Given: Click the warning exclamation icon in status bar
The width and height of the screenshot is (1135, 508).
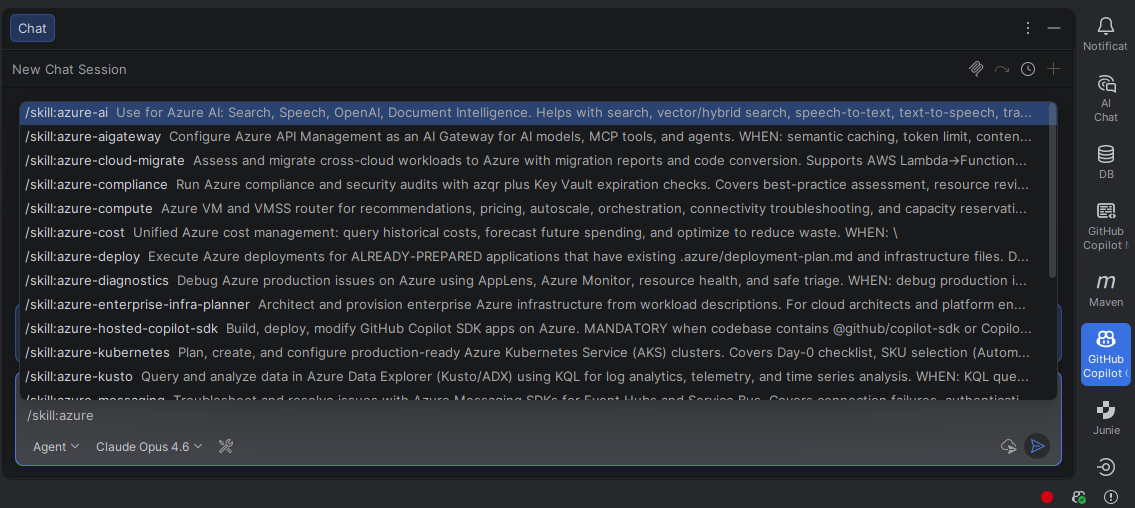Looking at the screenshot, I should click(x=1110, y=496).
